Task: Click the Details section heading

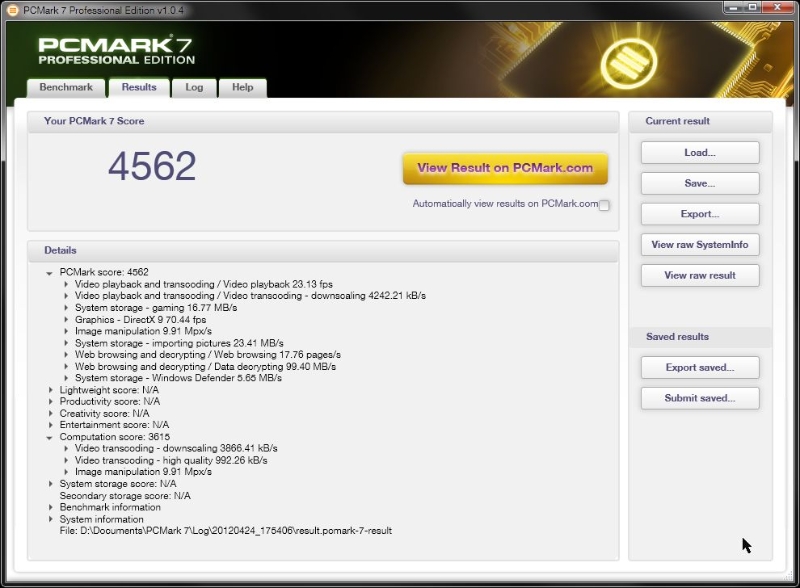Action: pyautogui.click(x=60, y=250)
